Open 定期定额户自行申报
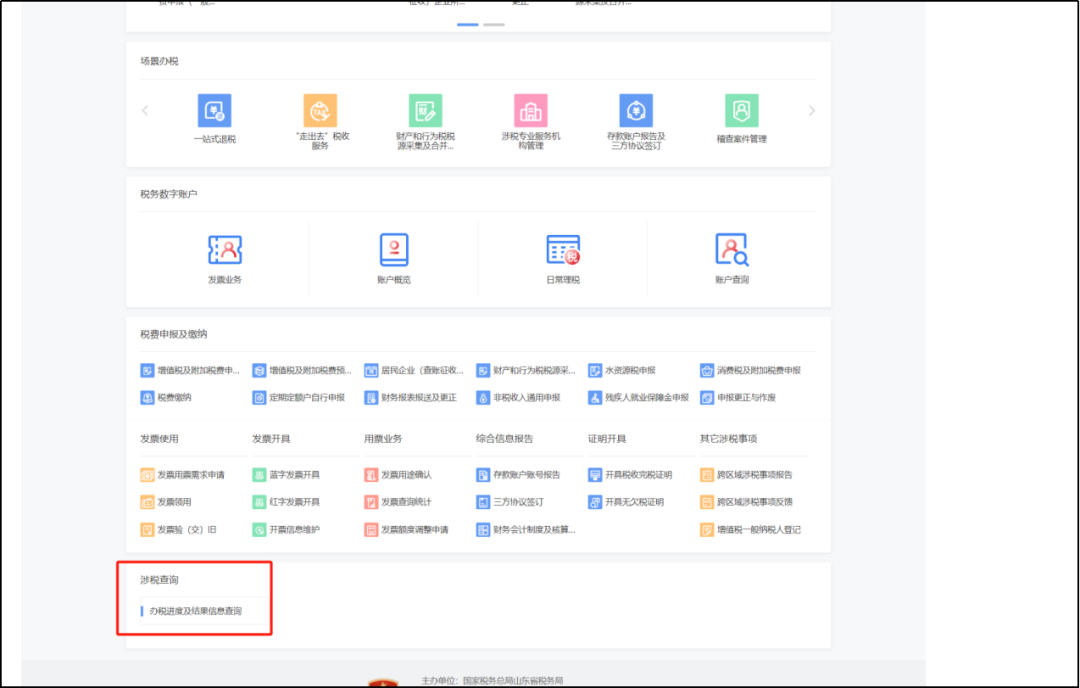The width and height of the screenshot is (1080, 688). [x=299, y=397]
